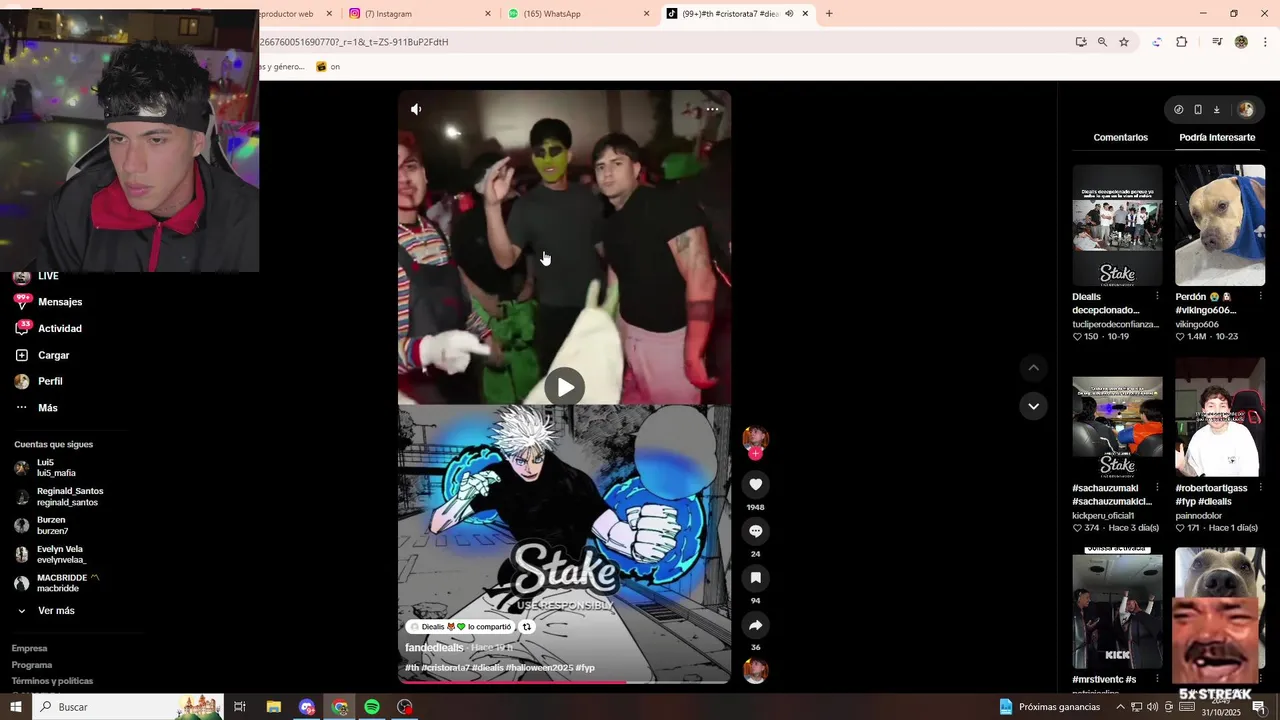Go to previous video with up arrow
The width and height of the screenshot is (1280, 720).
pyautogui.click(x=1034, y=368)
